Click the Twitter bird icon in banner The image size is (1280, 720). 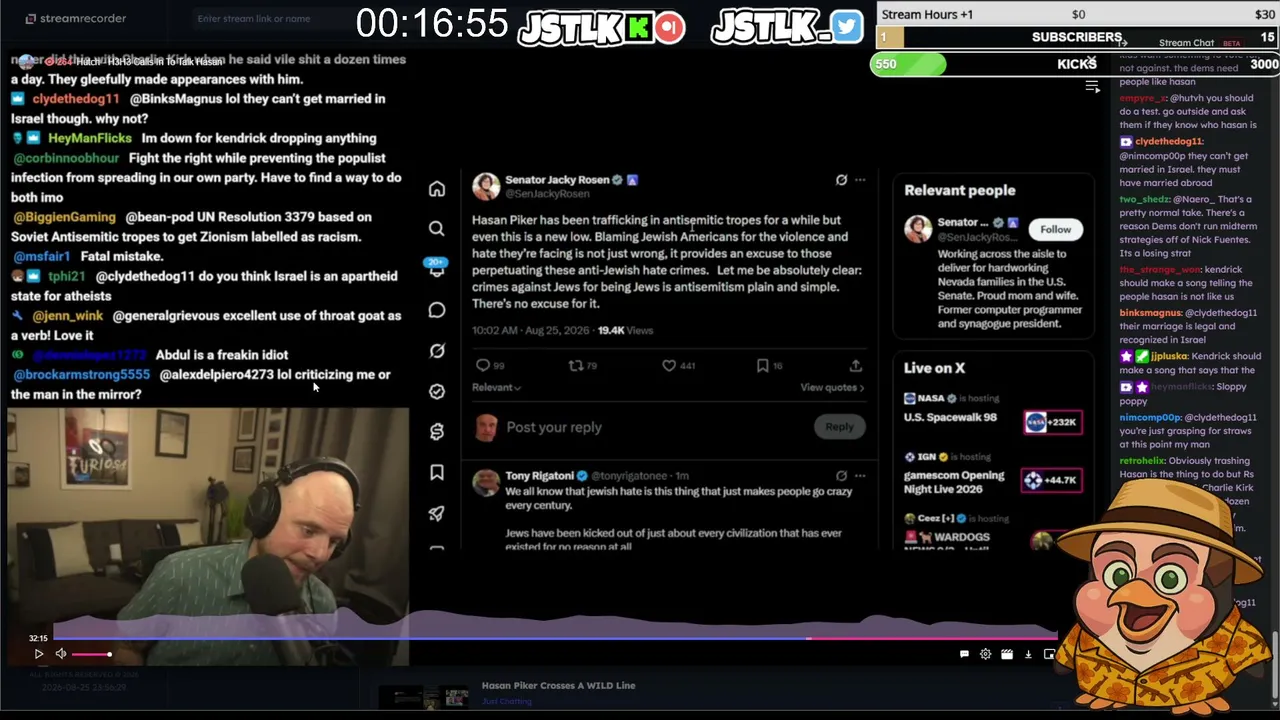pyautogui.click(x=846, y=27)
